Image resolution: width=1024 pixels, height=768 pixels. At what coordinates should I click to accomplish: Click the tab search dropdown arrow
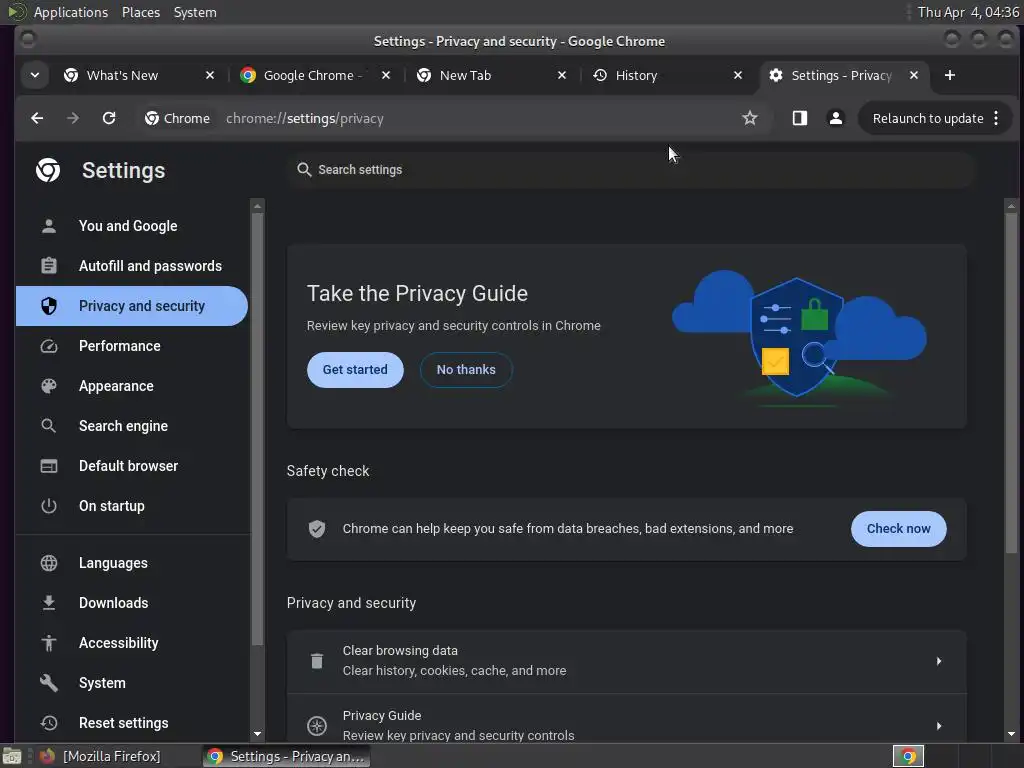(x=35, y=75)
